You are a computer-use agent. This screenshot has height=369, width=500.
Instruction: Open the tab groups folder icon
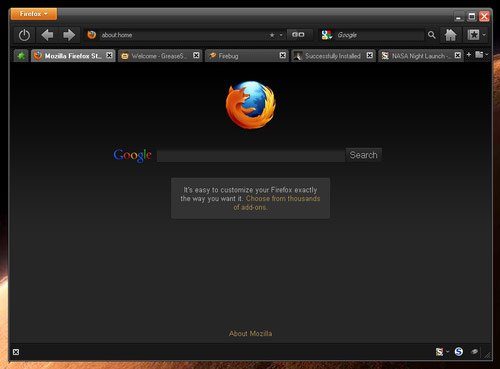479,54
